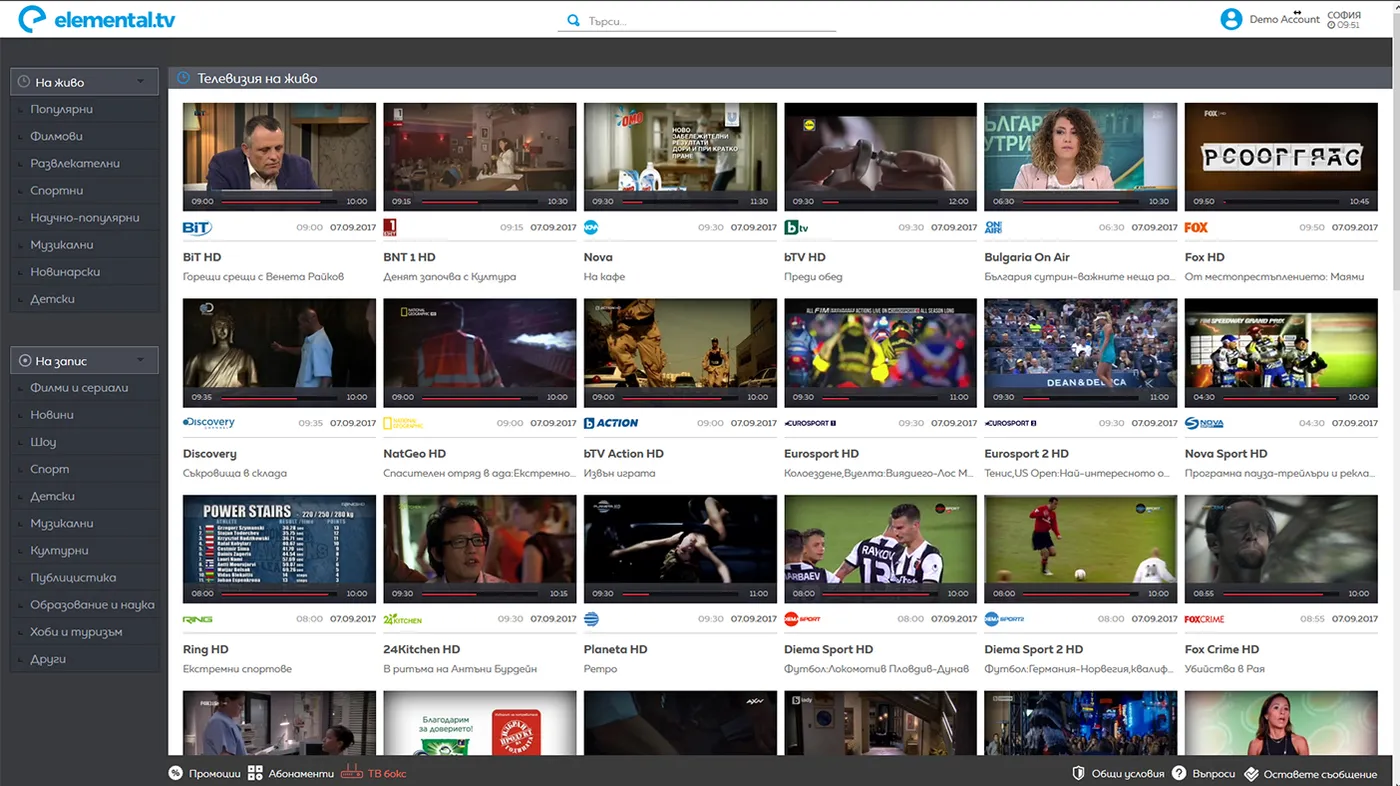Click the program title На кафе

click(604, 277)
